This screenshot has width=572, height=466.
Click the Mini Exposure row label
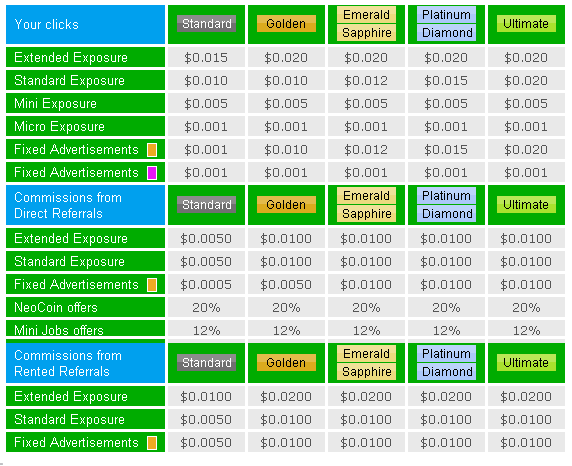coord(85,103)
